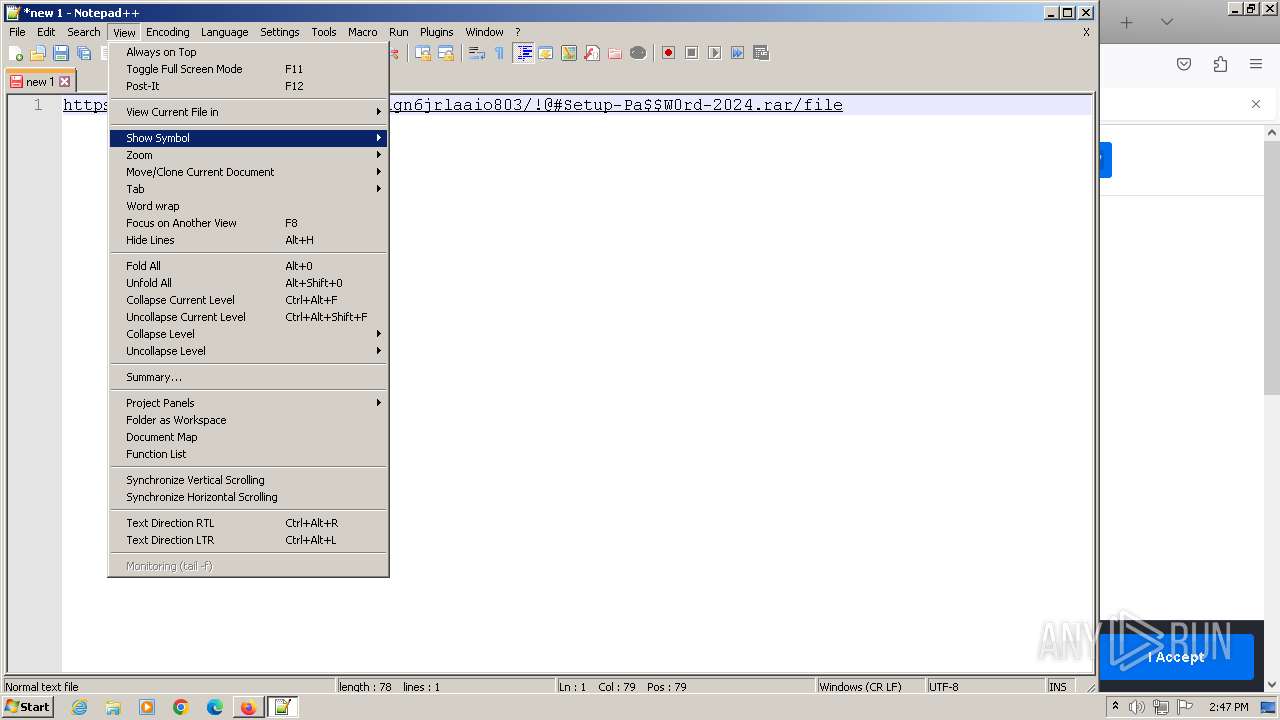Click the New file toolbar icon
The image size is (1280, 720).
tap(16, 53)
